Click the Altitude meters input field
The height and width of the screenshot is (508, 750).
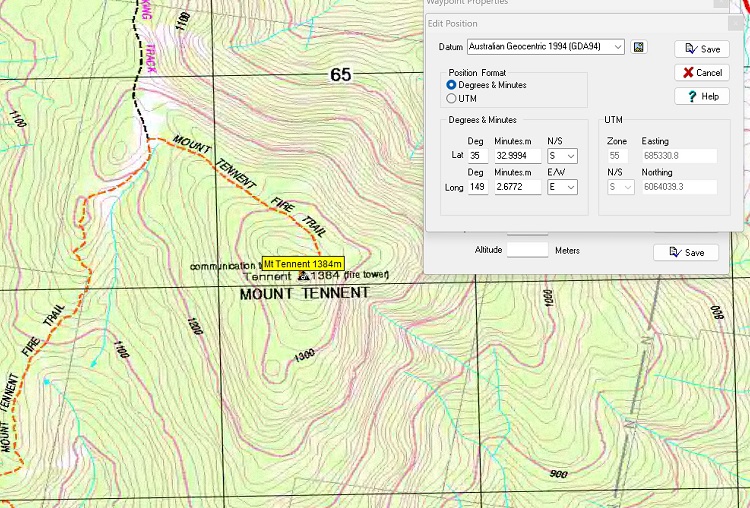[x=527, y=250]
